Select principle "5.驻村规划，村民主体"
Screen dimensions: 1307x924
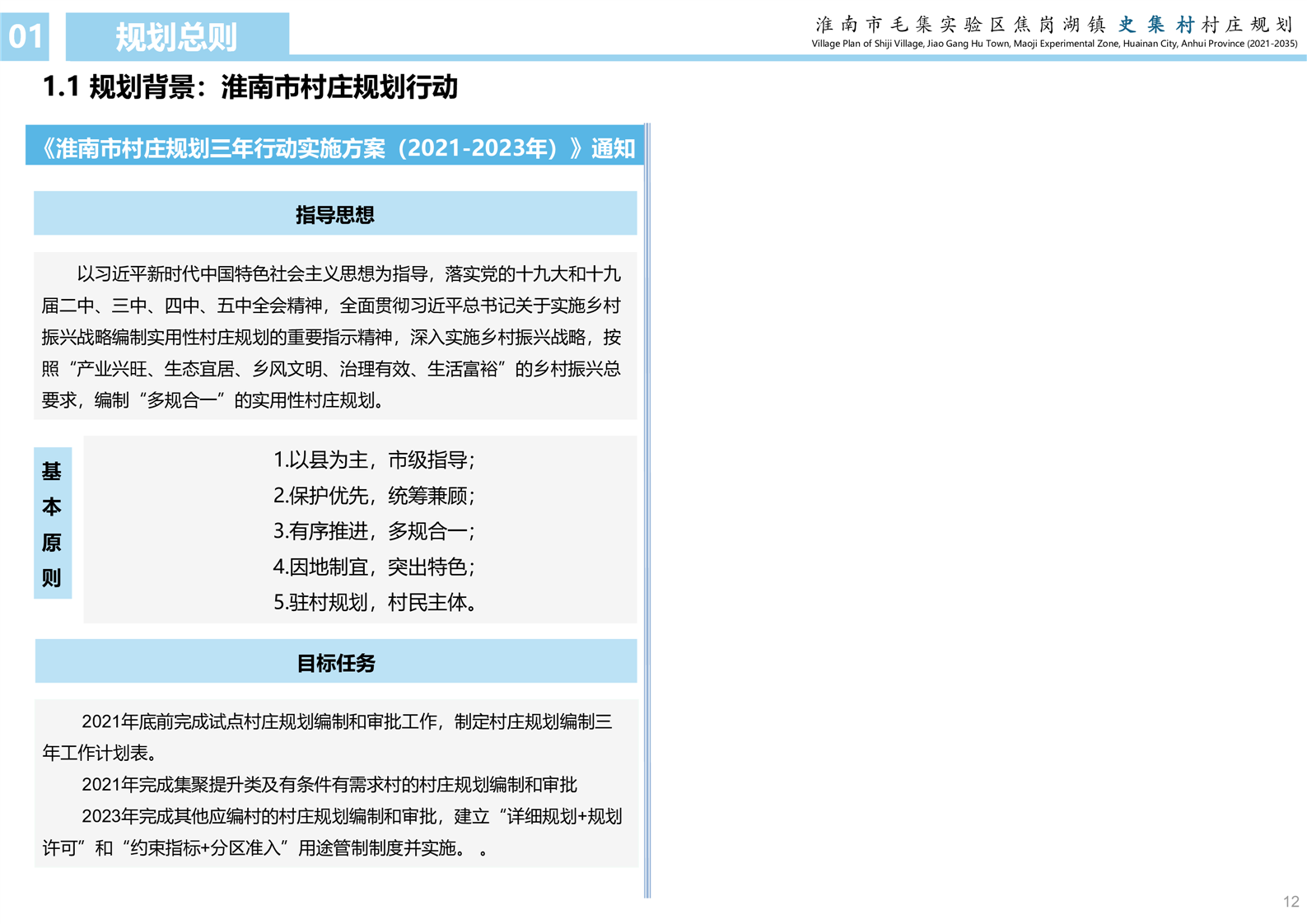(x=375, y=602)
